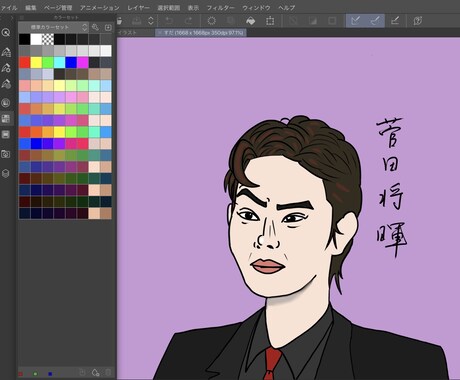The height and width of the screenshot is (380, 460).
Task: Pick the pure blue swatch in third row
Action: 71,62
